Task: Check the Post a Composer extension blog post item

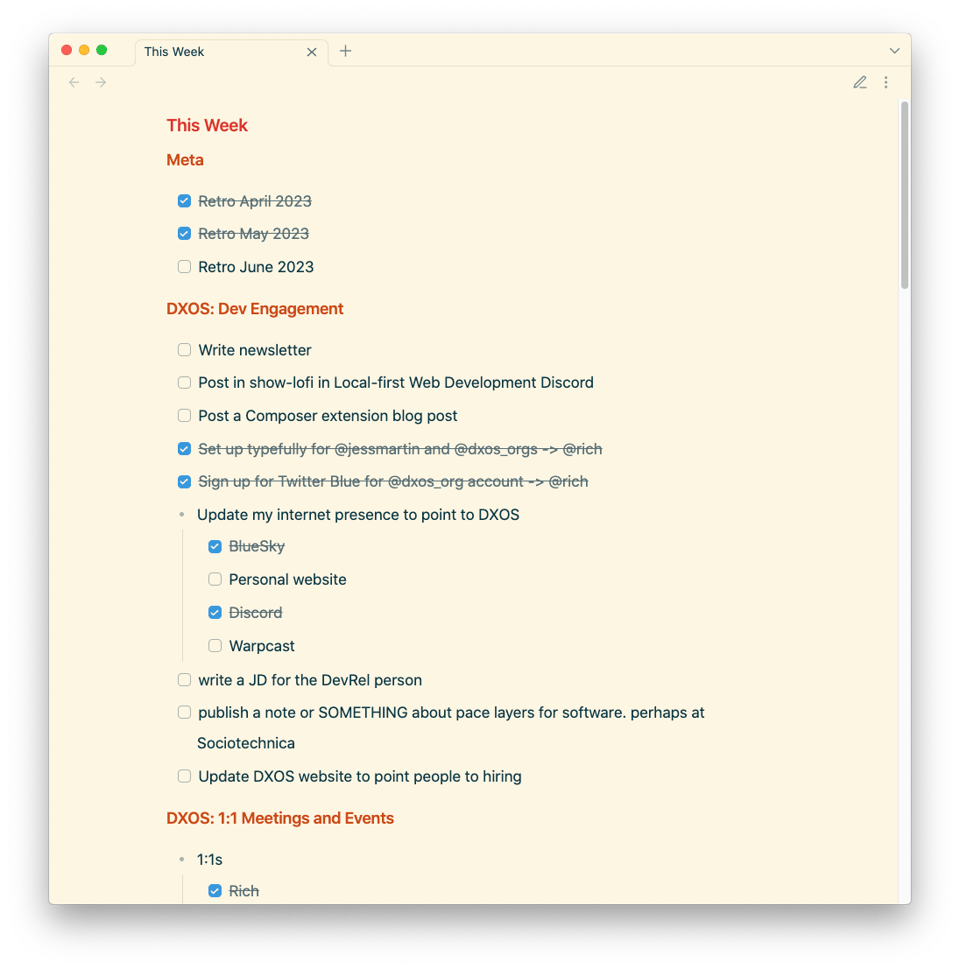Action: coord(184,415)
